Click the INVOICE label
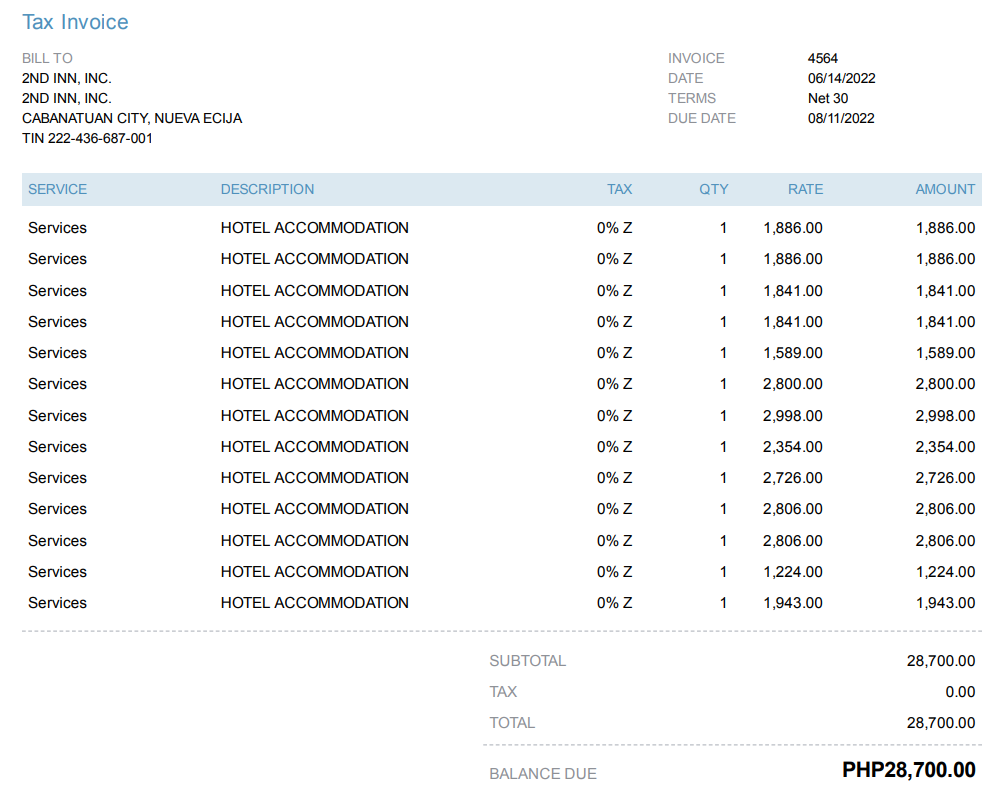This screenshot has width=992, height=787. (x=696, y=58)
